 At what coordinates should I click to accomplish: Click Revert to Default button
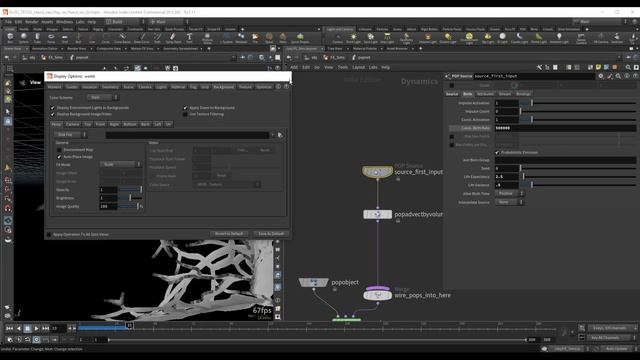(229, 234)
